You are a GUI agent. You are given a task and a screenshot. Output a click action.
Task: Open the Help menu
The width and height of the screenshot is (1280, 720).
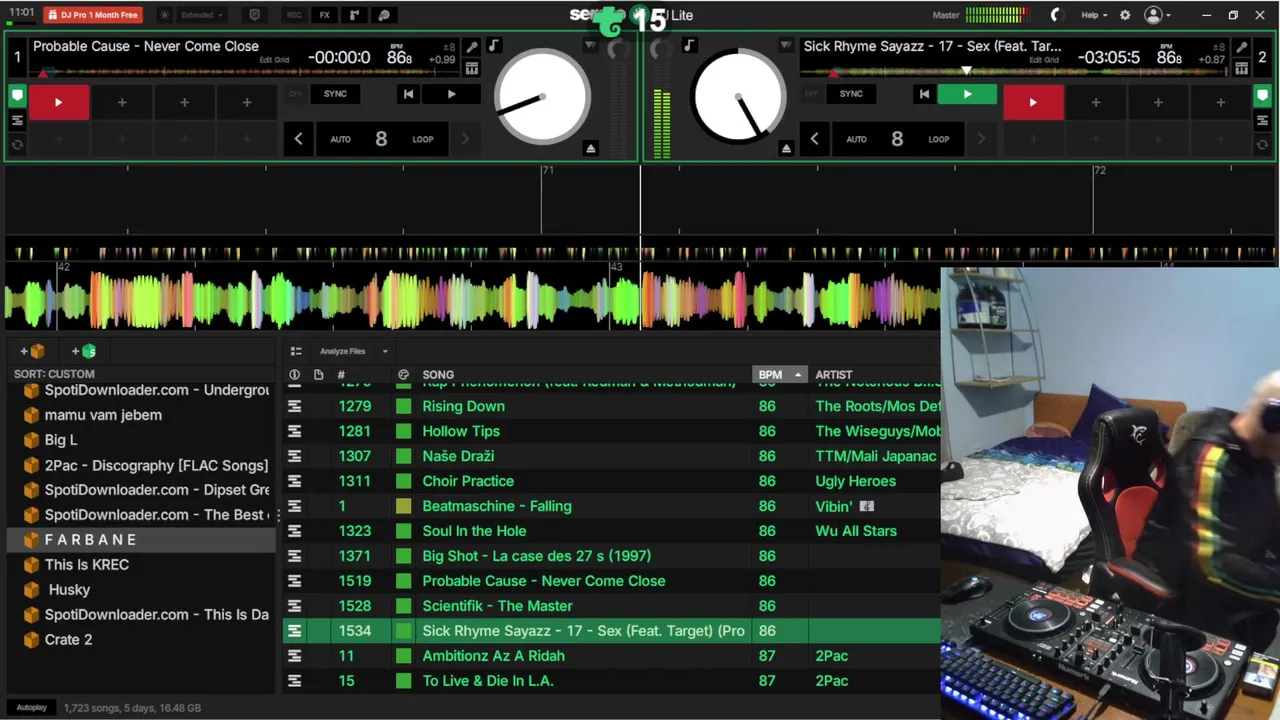(1094, 15)
